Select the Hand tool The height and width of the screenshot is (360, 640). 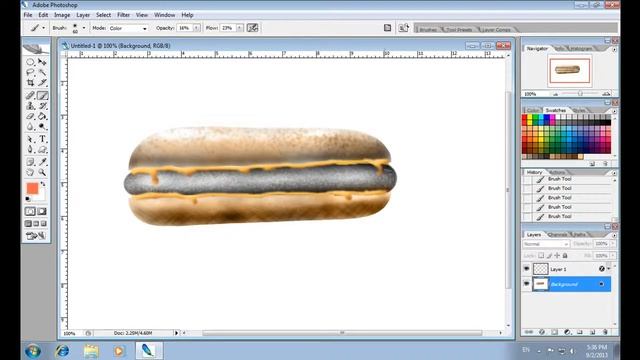point(30,173)
